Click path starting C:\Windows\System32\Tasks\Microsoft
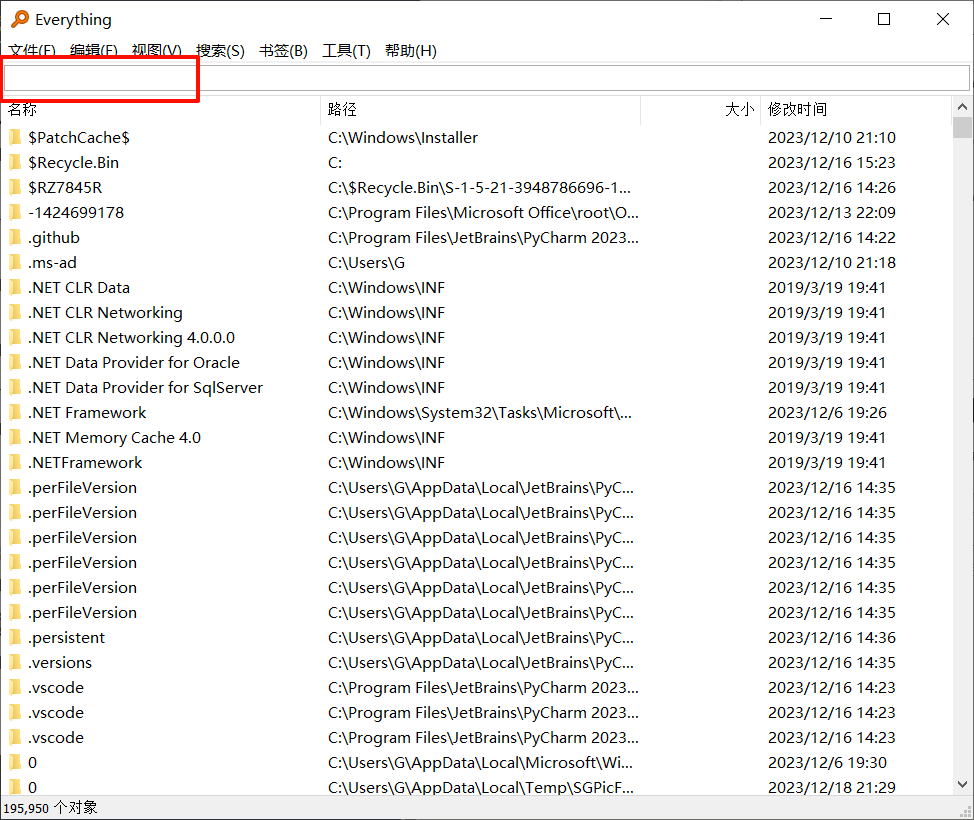Image resolution: width=974 pixels, height=820 pixels. [480, 412]
